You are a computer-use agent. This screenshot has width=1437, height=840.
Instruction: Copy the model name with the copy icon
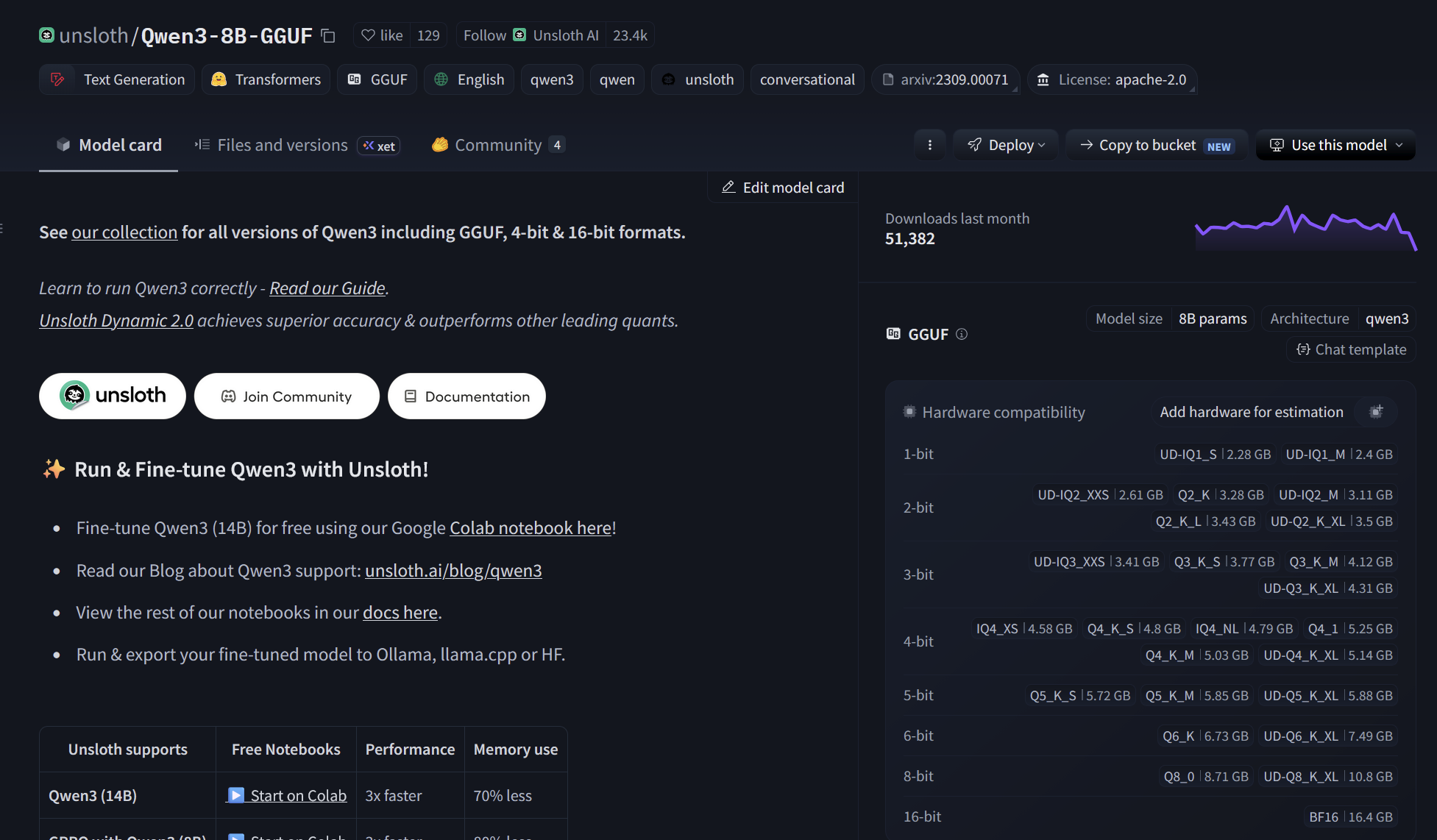[x=328, y=36]
